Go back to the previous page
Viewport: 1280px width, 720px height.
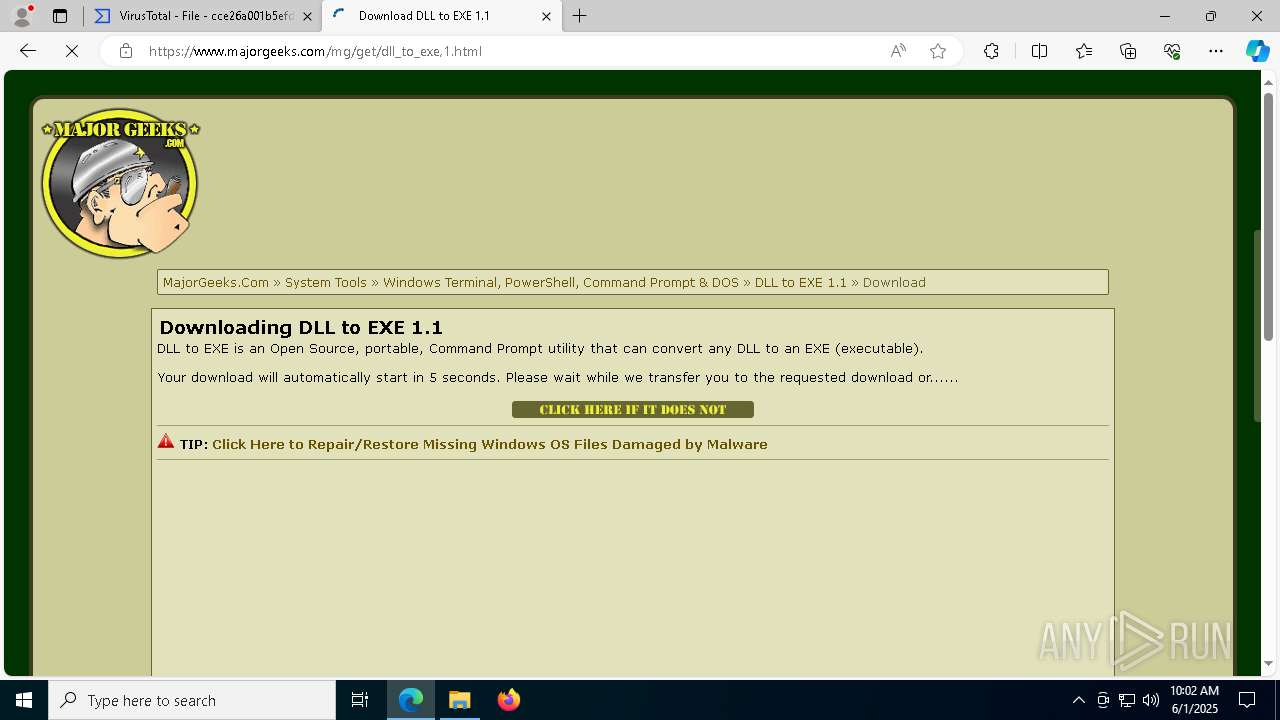click(x=28, y=51)
